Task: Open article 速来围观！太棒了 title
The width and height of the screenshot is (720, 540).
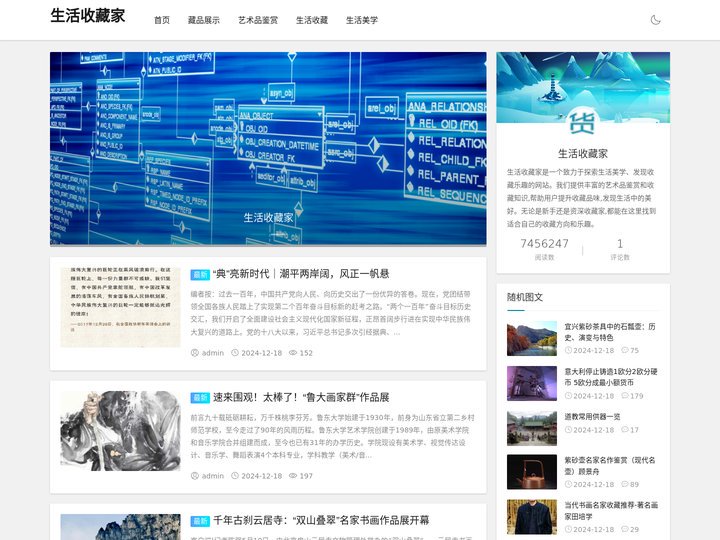Action: point(301,397)
